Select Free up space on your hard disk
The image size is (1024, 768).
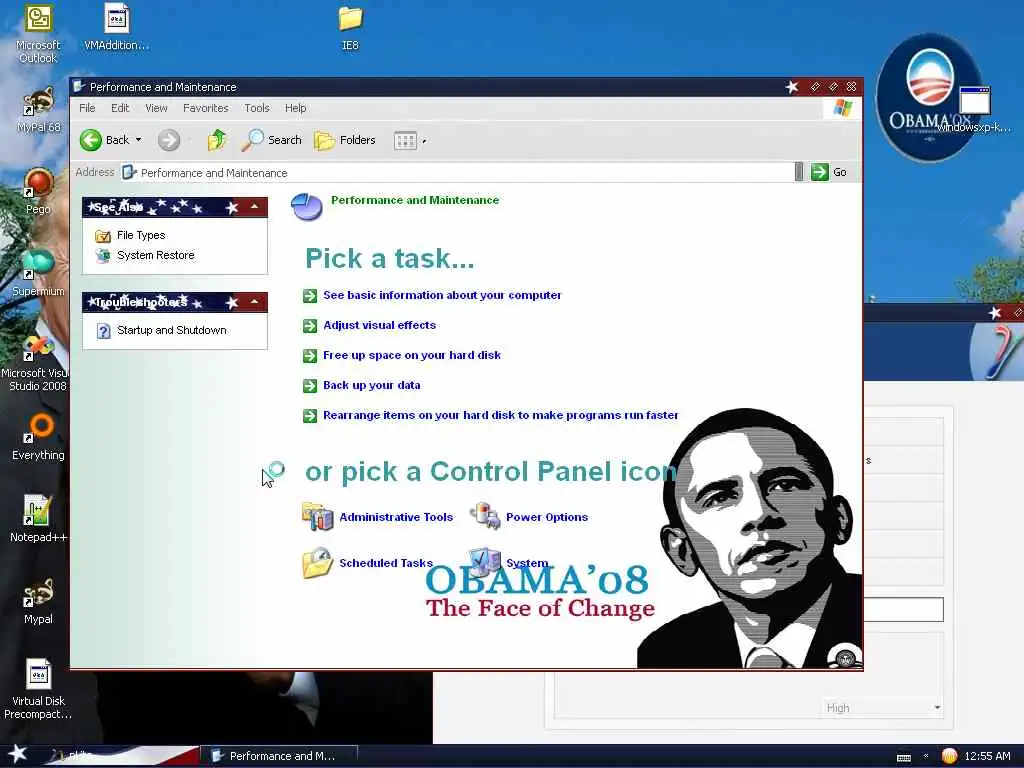pos(412,355)
